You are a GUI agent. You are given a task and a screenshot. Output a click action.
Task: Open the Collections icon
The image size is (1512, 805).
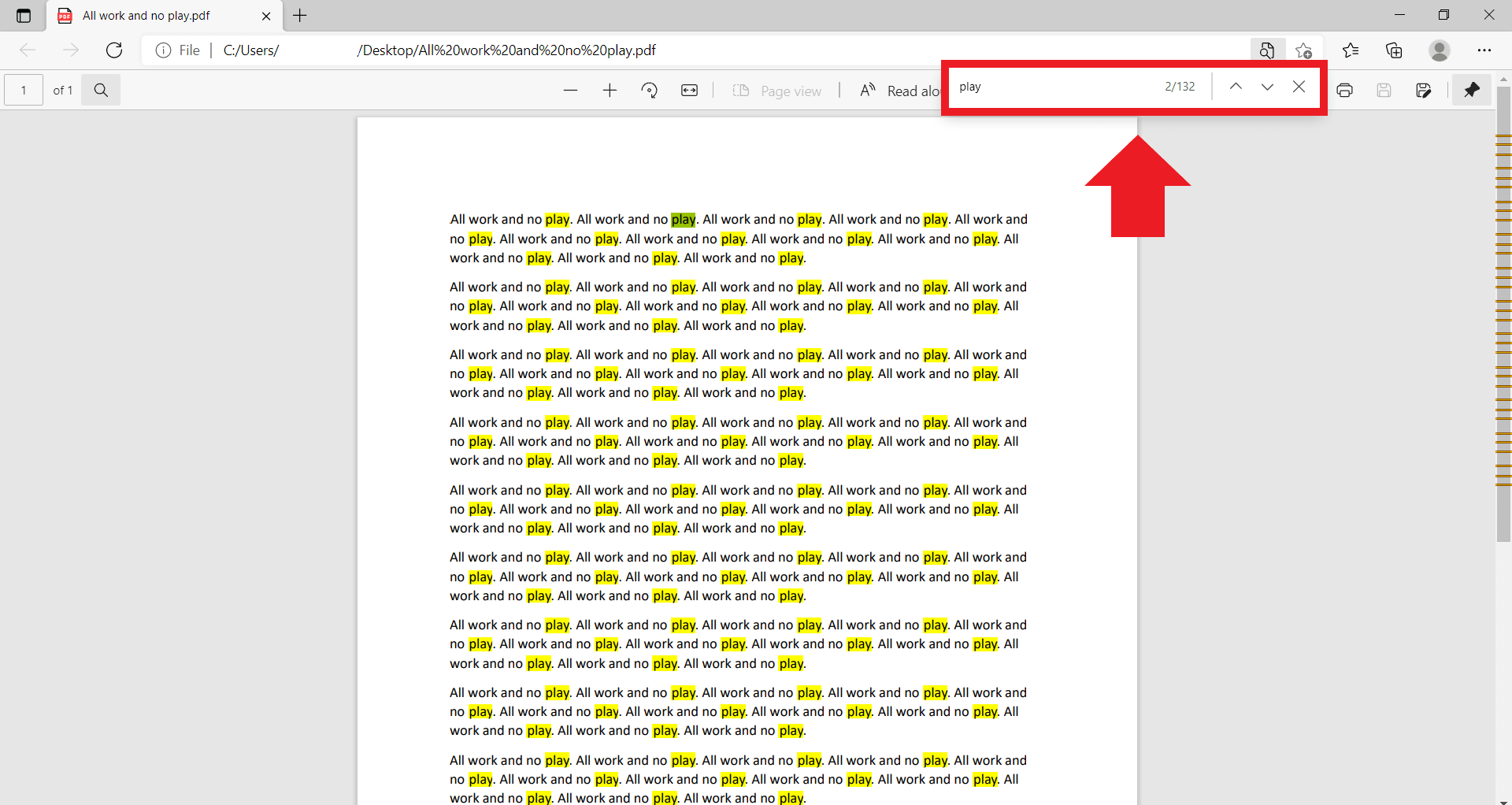coord(1394,50)
